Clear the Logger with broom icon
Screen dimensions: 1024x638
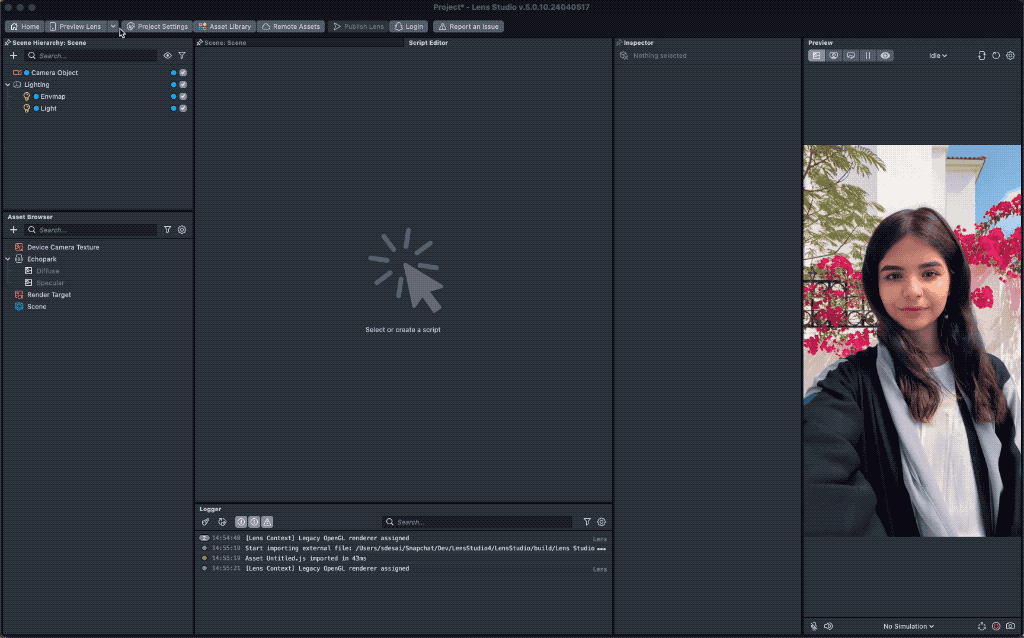206,522
